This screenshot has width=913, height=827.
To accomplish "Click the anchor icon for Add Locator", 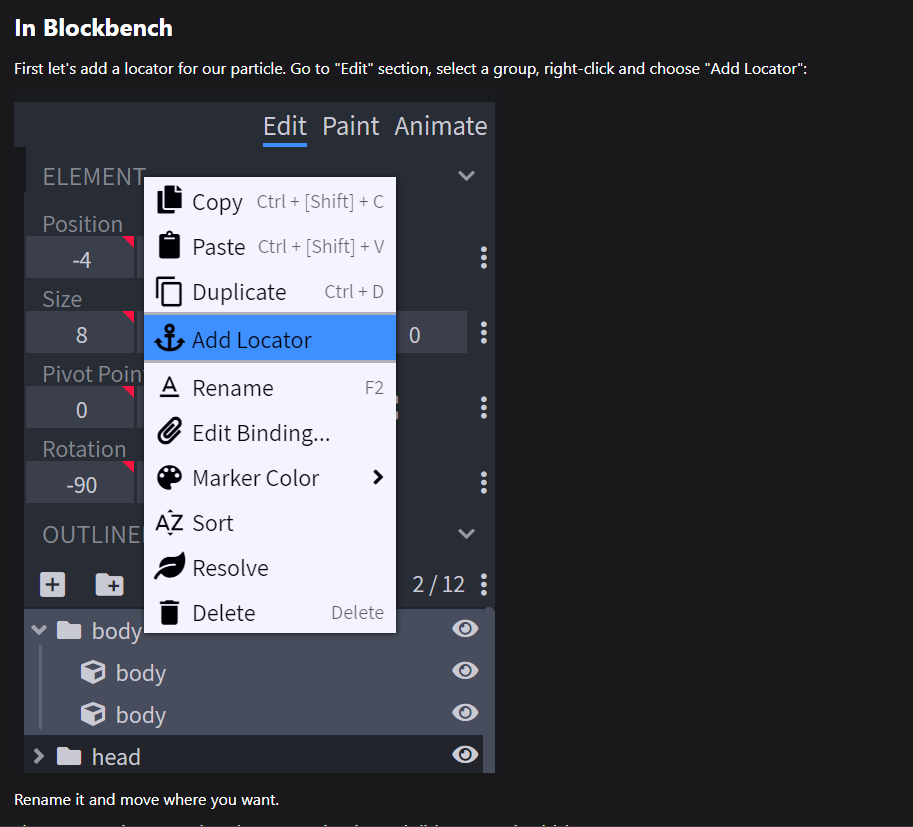I will (x=169, y=340).
